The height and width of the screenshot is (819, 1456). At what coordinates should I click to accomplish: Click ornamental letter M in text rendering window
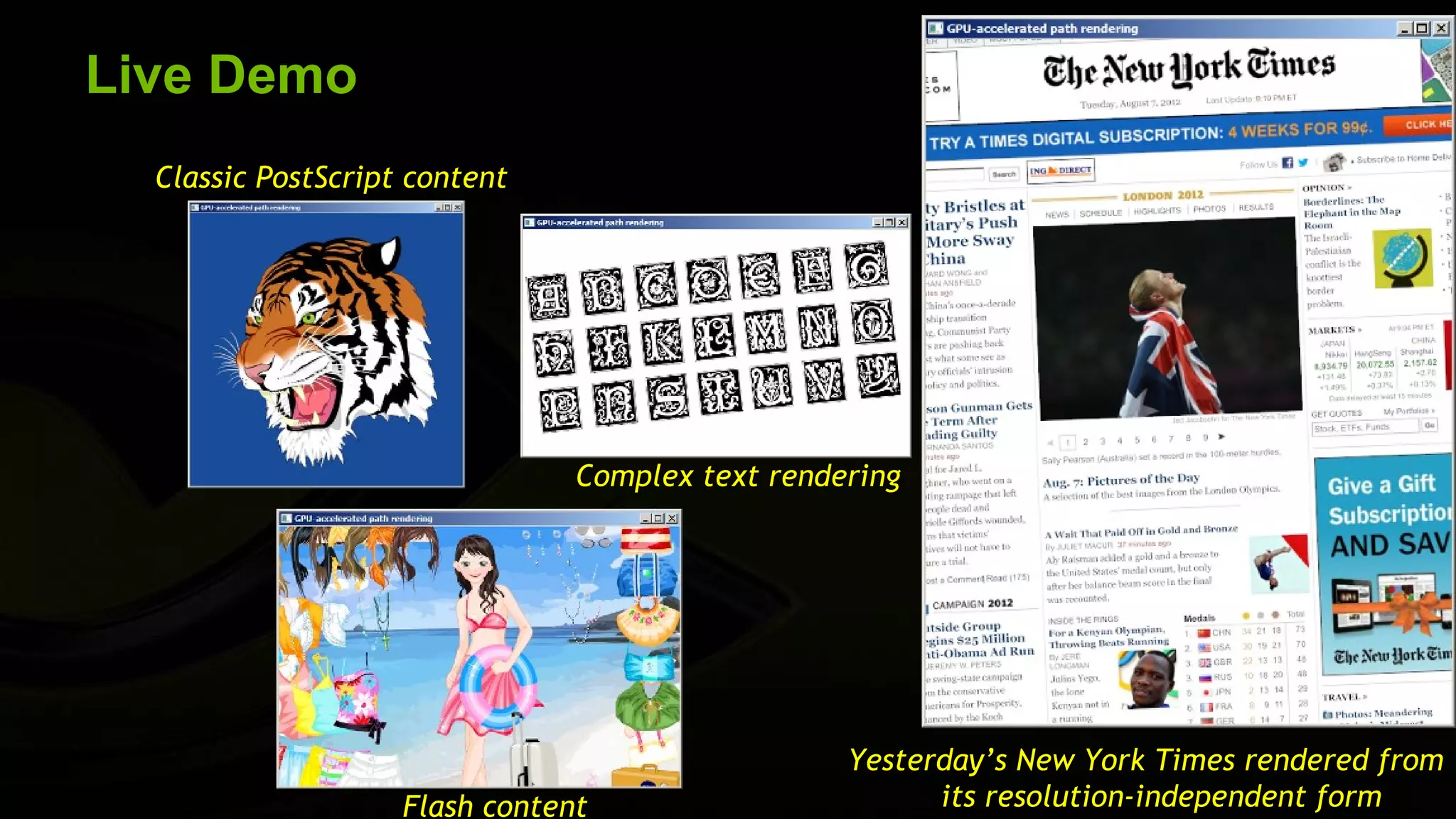766,331
